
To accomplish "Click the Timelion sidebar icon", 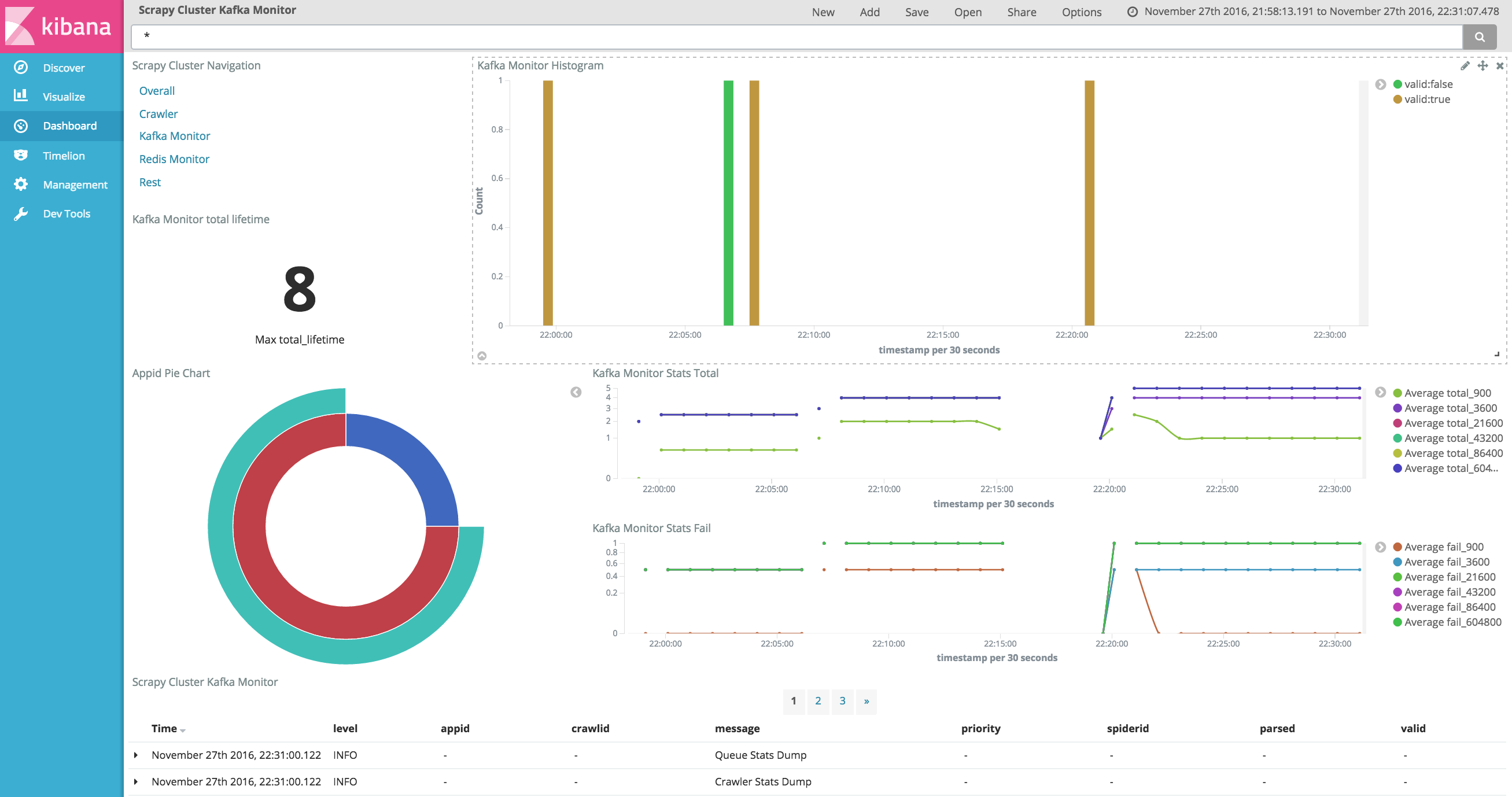I will [x=21, y=155].
